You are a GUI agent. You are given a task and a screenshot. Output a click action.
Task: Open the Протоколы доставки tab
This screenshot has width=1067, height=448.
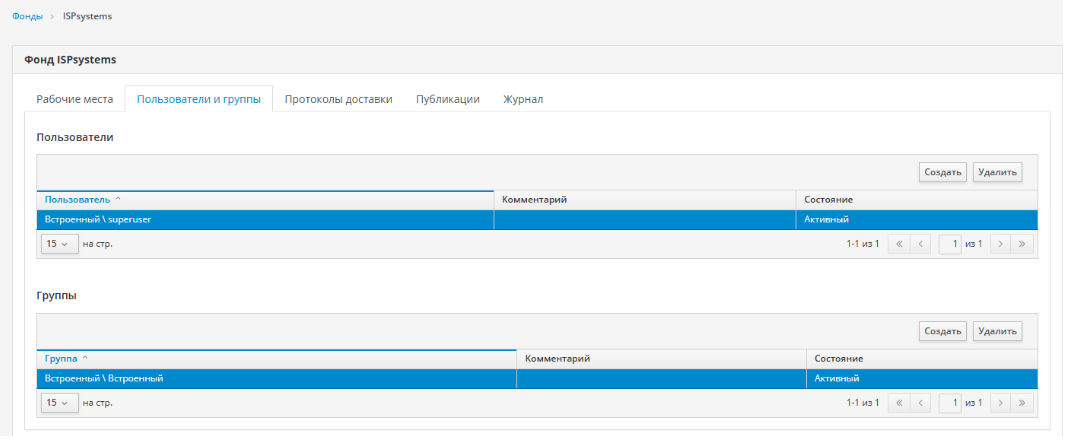click(339, 99)
